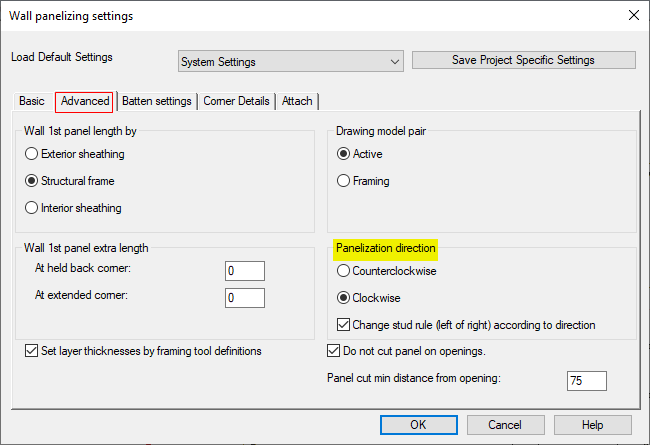The image size is (650, 445).
Task: Open the Load Default Settings dropdown
Action: pyautogui.click(x=290, y=61)
